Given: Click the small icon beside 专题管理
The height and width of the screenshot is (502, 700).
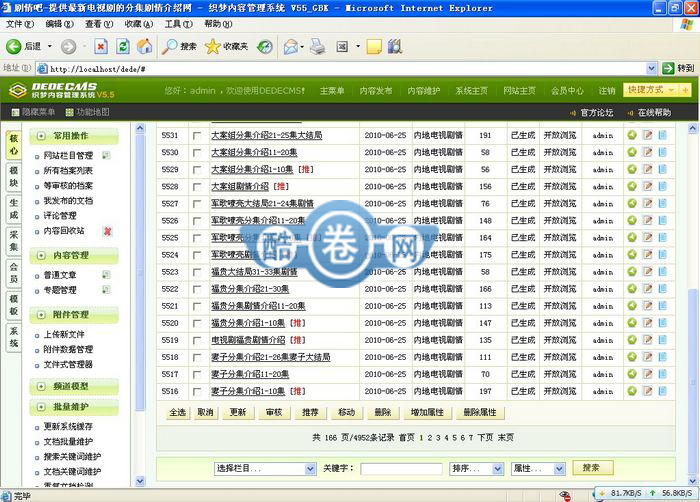Looking at the screenshot, I should [106, 290].
